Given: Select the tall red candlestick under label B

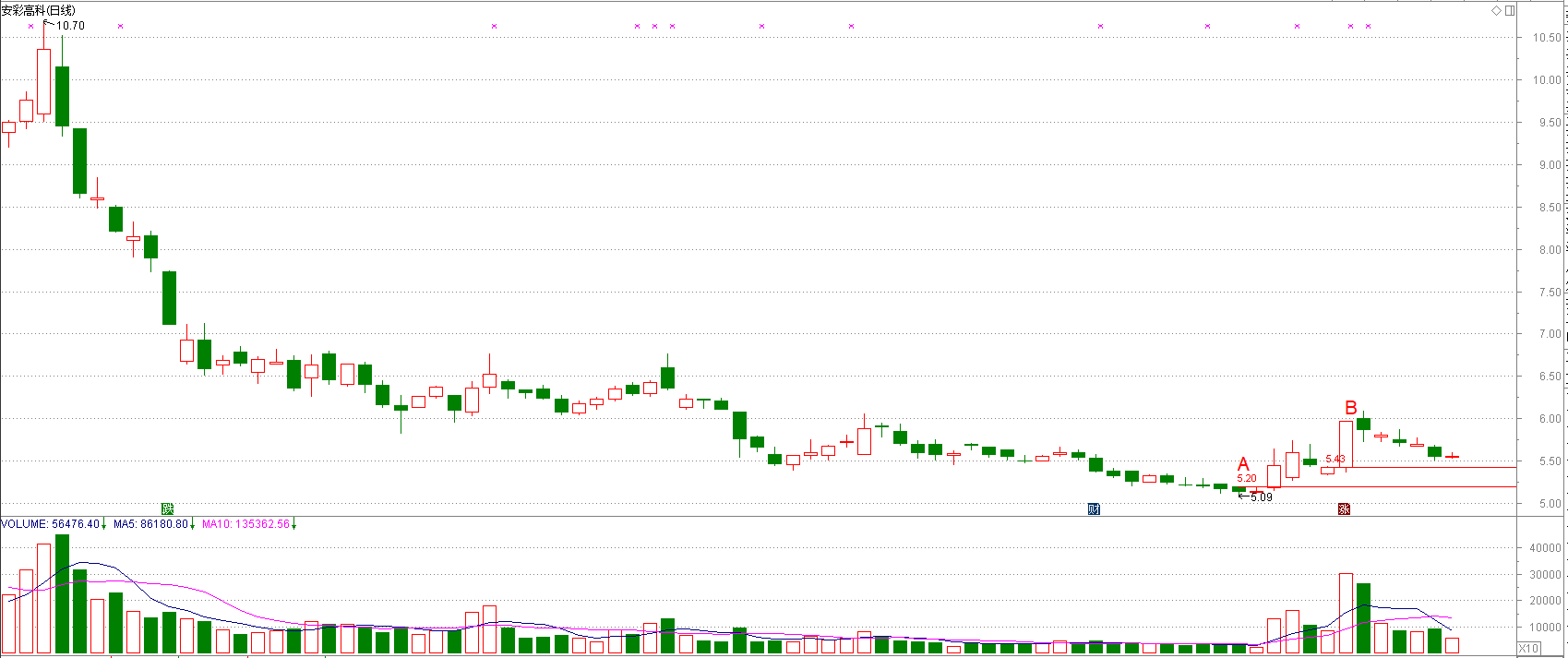Looking at the screenshot, I should click(1347, 443).
